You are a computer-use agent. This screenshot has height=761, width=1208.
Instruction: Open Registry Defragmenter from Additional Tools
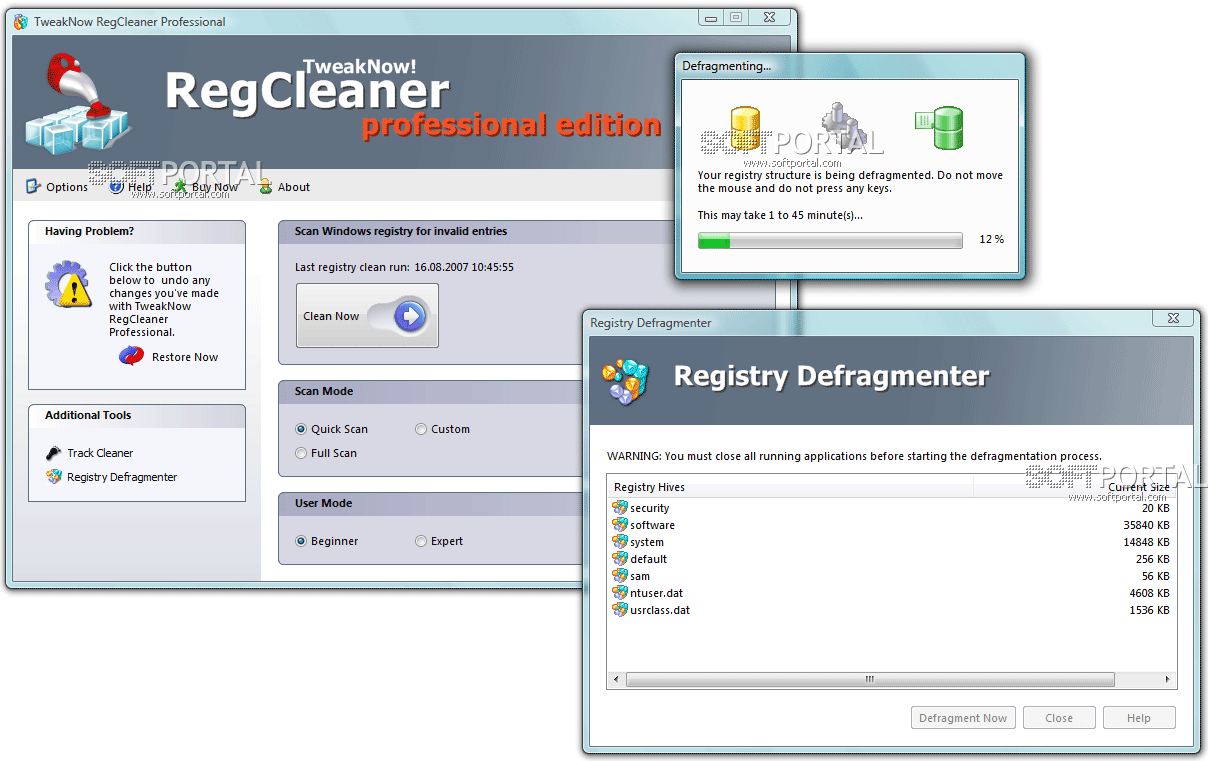122,477
